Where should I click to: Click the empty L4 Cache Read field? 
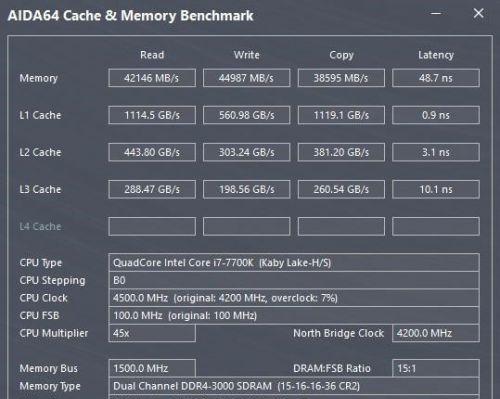pos(152,226)
